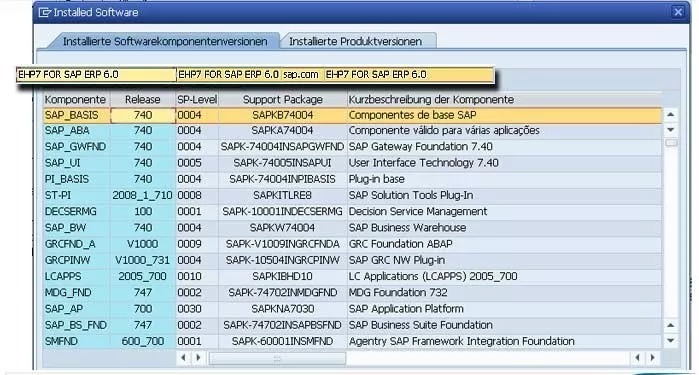
Task: Select the DECSERMG component cell
Action: (x=76, y=211)
